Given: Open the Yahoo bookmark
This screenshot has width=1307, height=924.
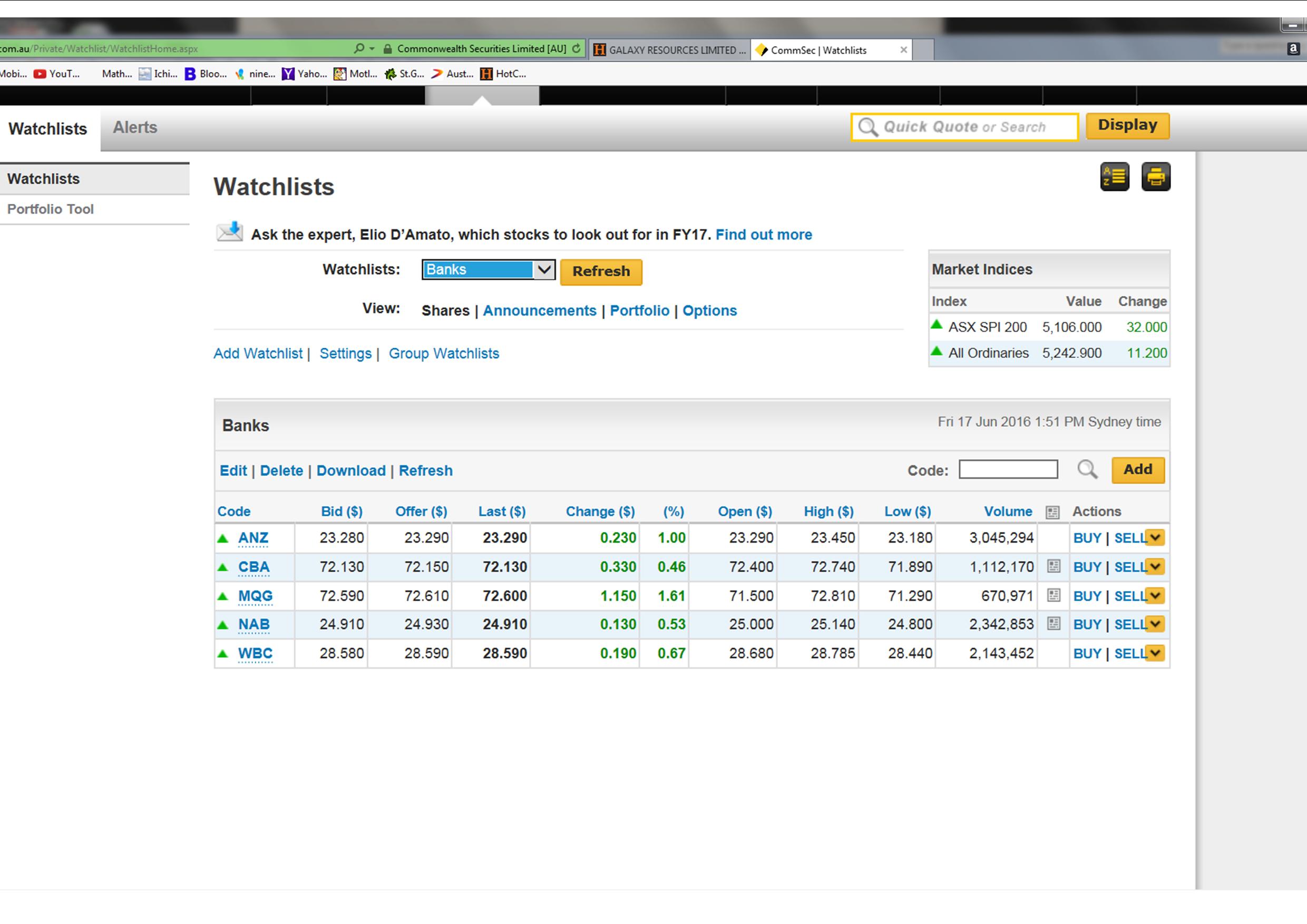Looking at the screenshot, I should pos(305,73).
